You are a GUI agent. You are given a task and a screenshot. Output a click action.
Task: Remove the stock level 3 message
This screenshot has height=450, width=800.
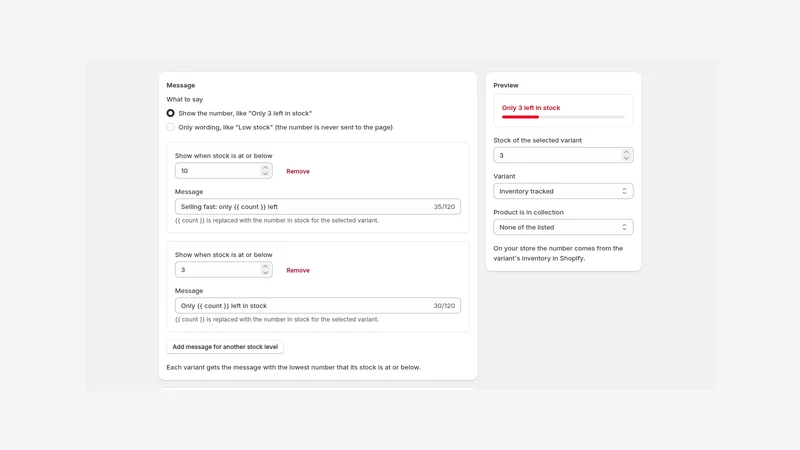[x=298, y=270]
